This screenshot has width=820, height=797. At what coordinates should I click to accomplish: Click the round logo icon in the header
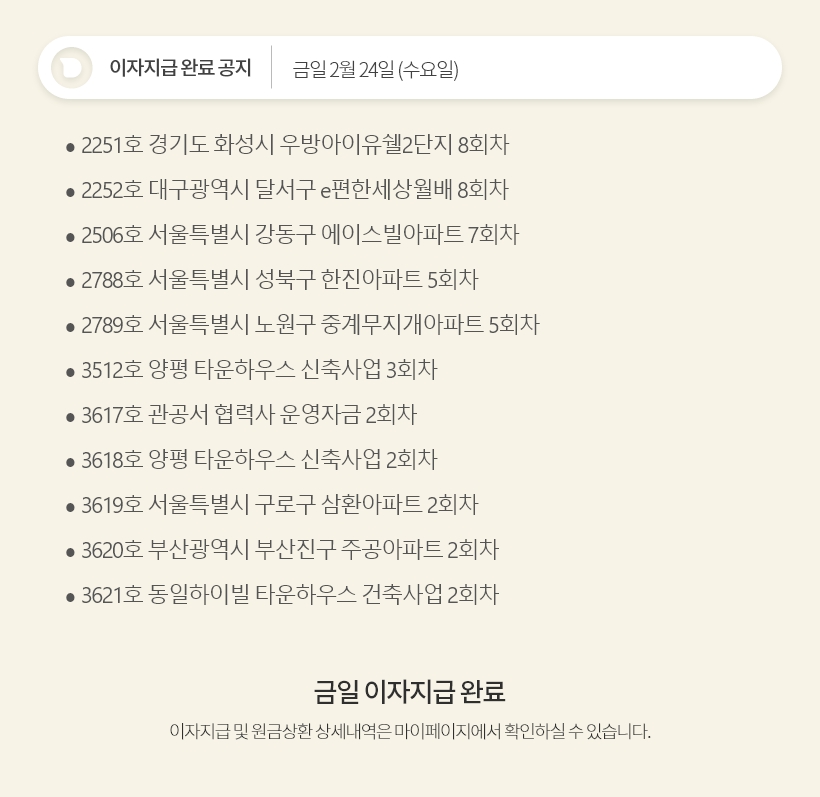click(x=72, y=68)
